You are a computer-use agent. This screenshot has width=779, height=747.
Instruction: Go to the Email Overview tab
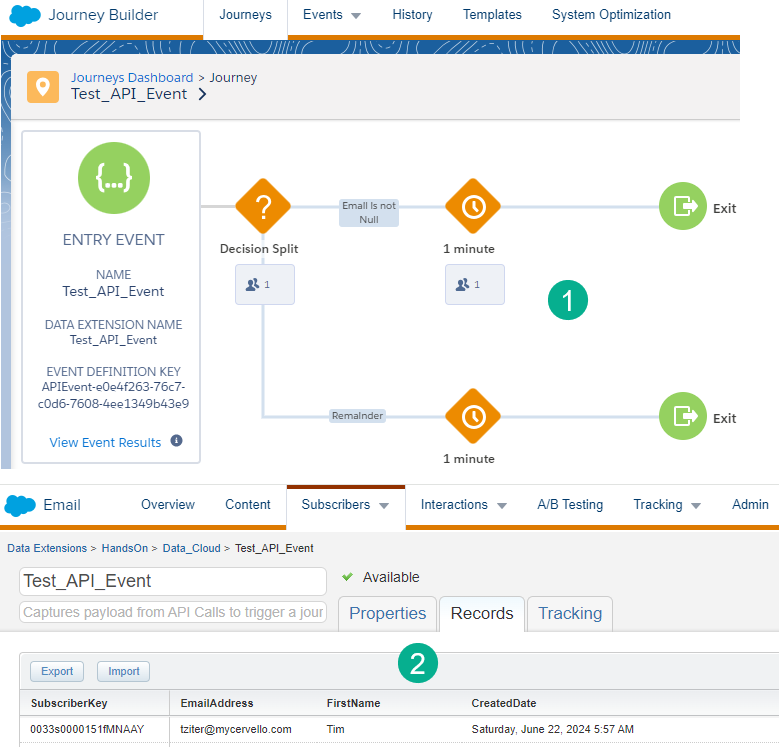168,505
